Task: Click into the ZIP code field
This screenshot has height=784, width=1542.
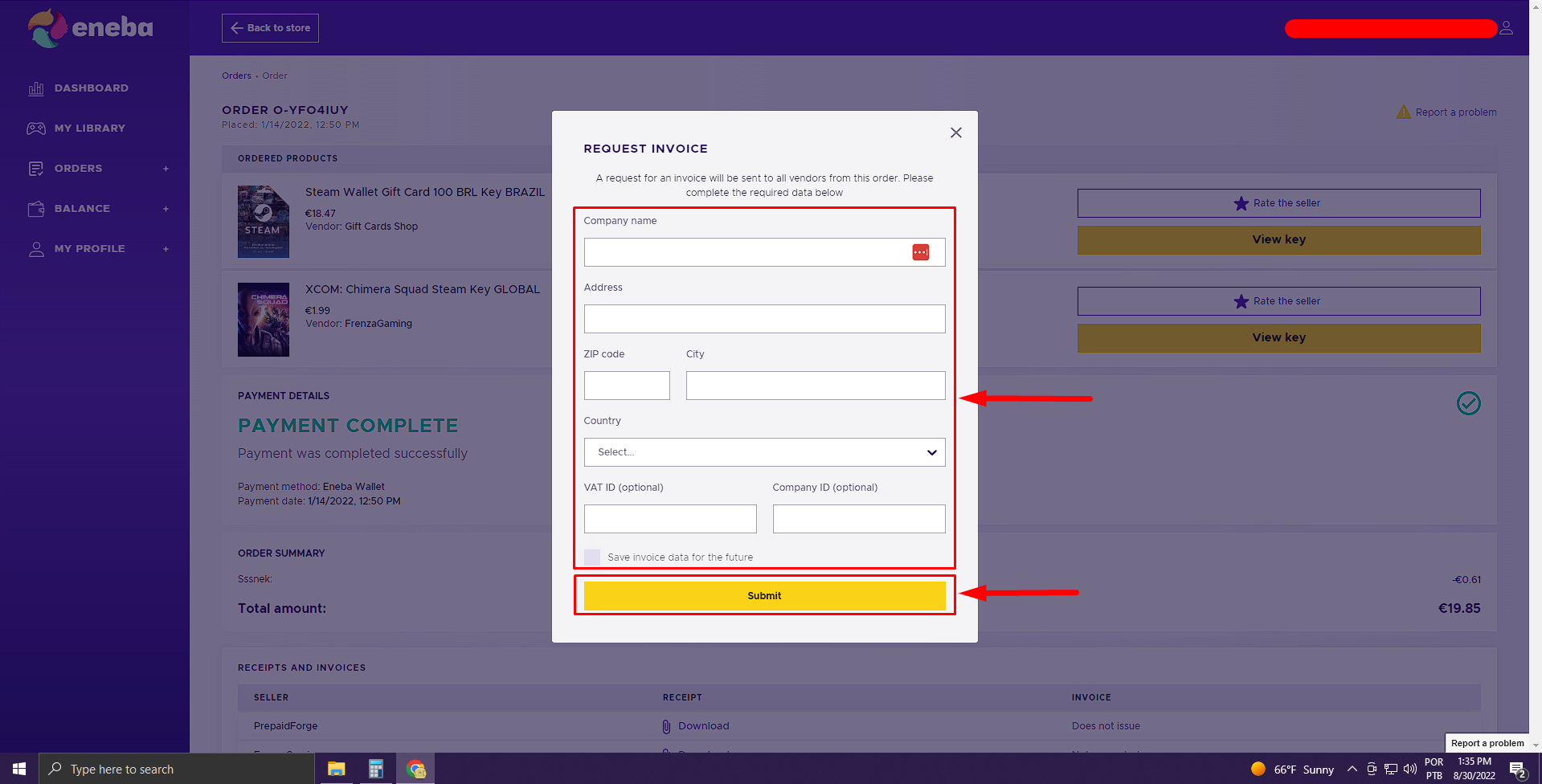Action: tap(627, 386)
